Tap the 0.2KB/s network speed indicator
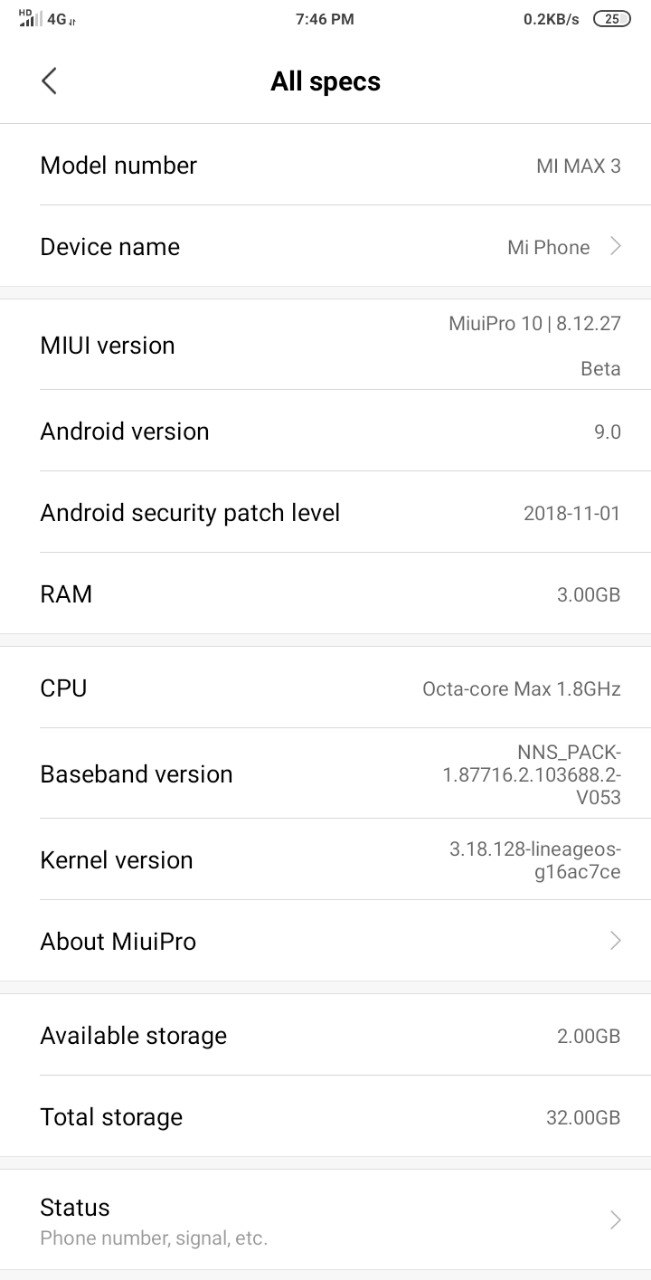Screen dimensions: 651x1280 (551, 19)
